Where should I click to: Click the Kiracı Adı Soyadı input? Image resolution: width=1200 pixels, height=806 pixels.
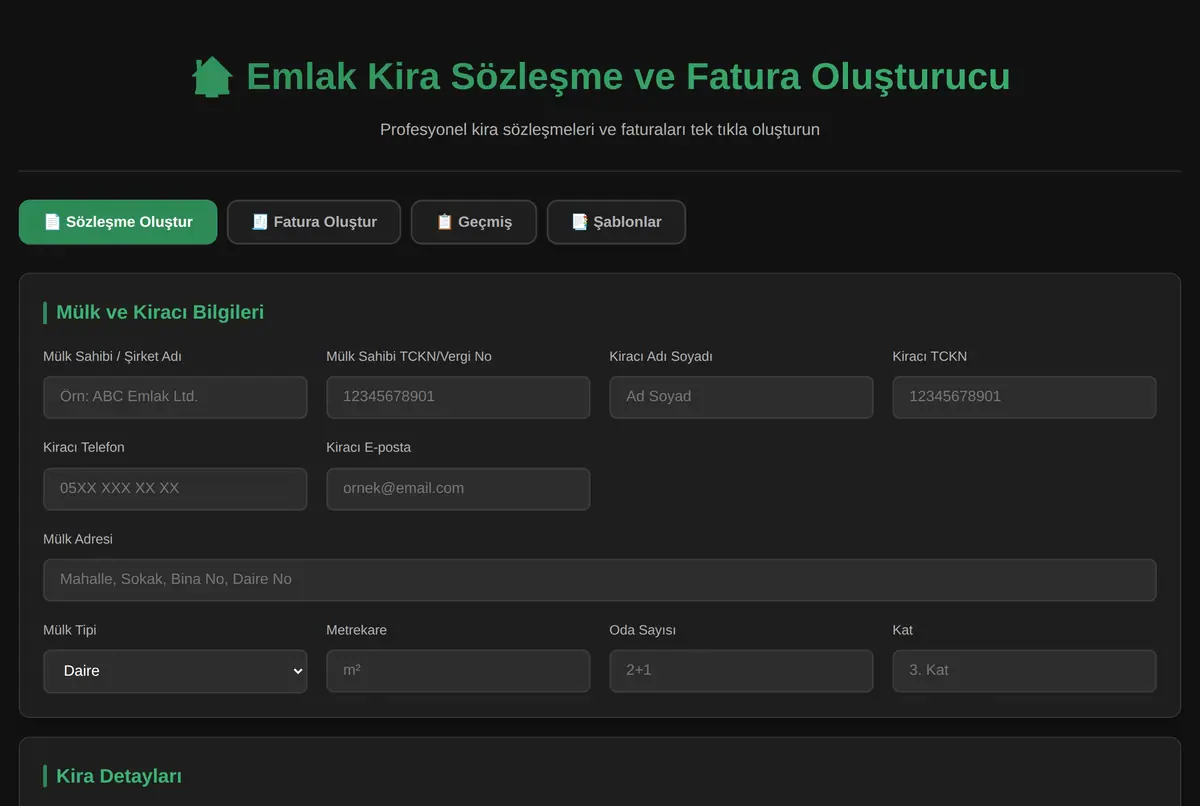pyautogui.click(x=741, y=397)
